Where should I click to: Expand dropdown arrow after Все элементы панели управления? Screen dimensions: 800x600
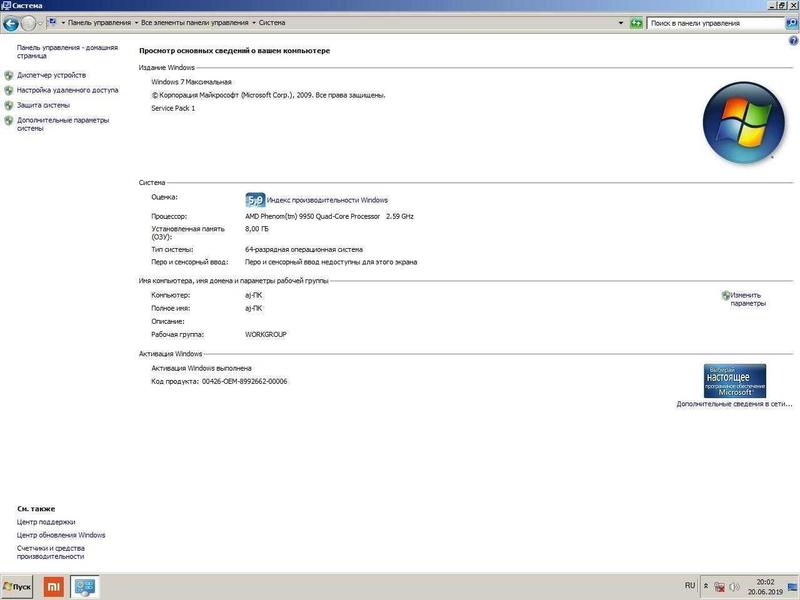click(x=254, y=23)
